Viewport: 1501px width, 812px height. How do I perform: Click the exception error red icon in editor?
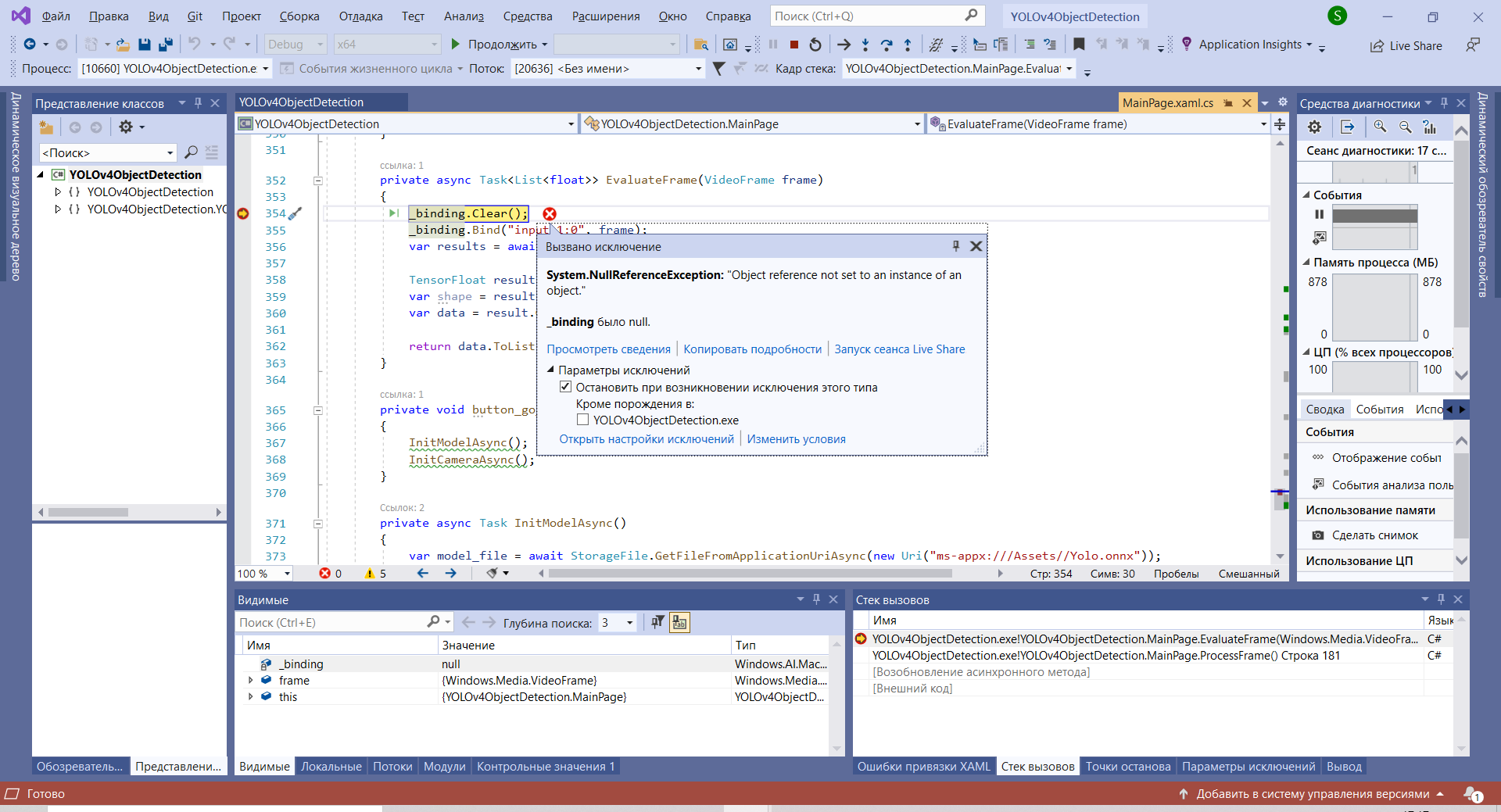pyautogui.click(x=550, y=214)
